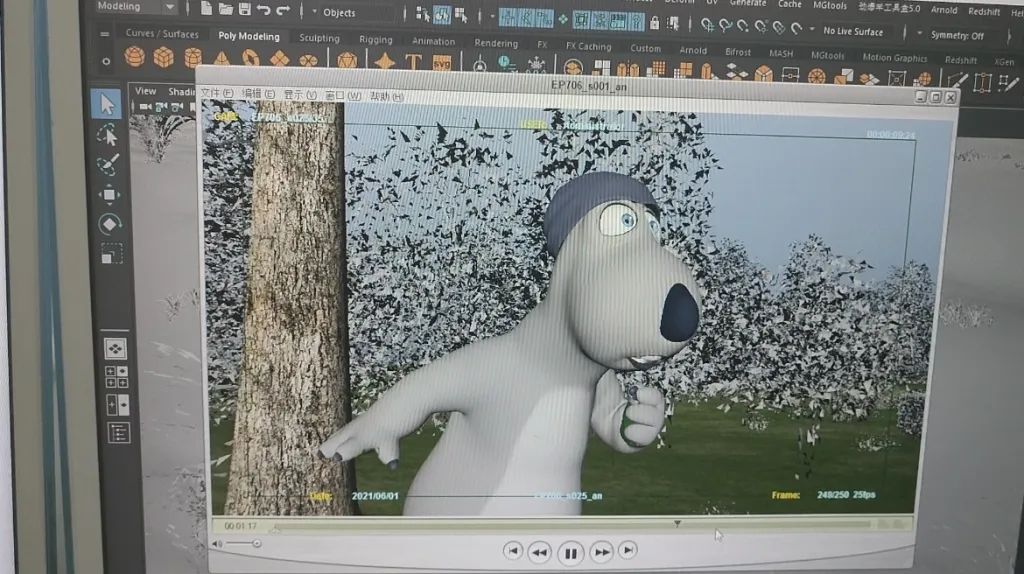Click the polygon cube shelf icon

point(163,57)
